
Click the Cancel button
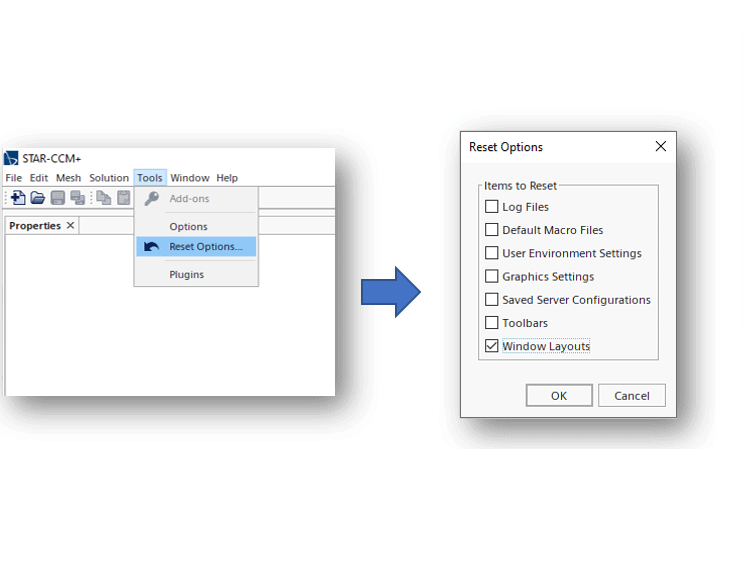pos(631,396)
